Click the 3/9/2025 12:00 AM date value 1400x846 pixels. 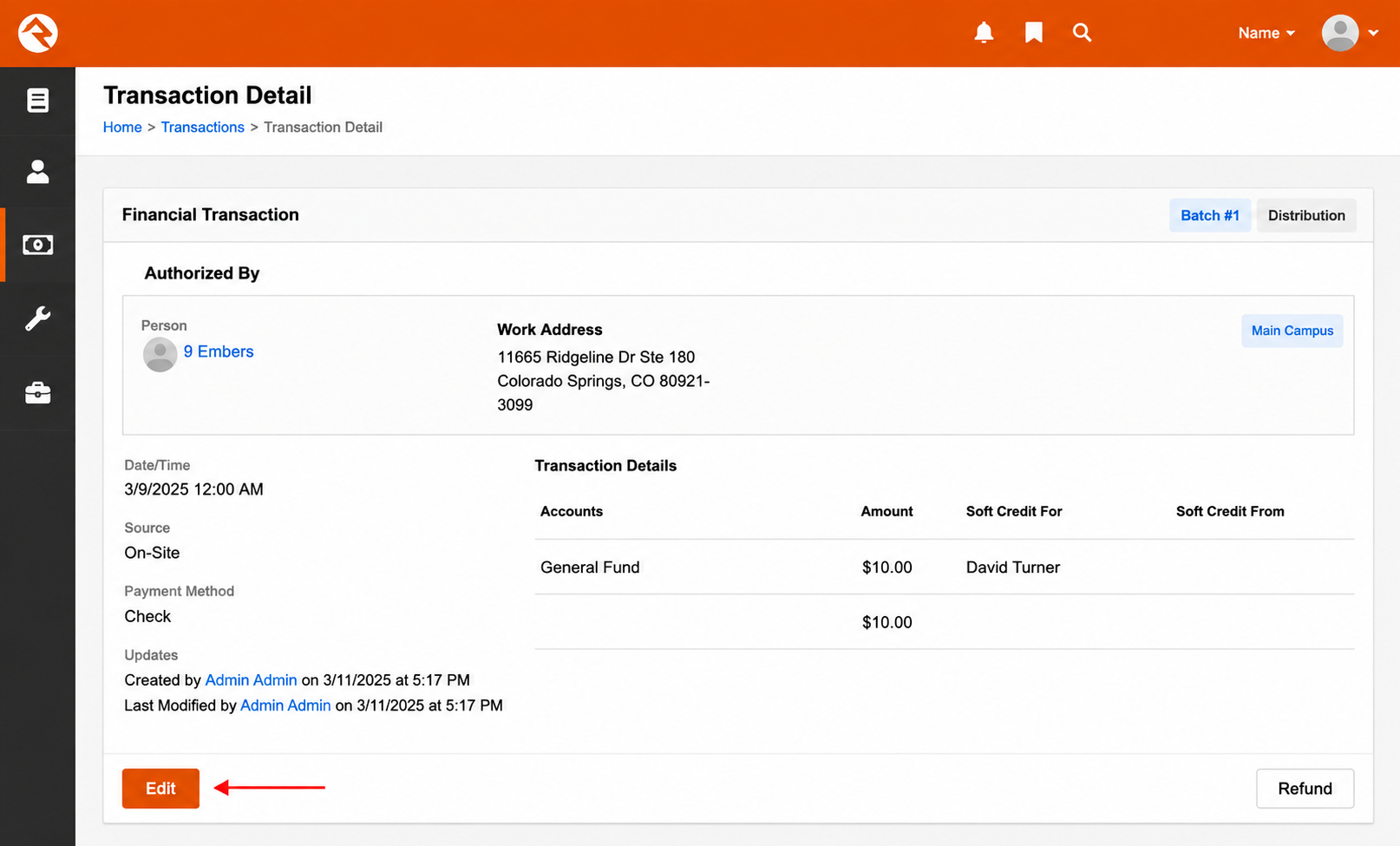pyautogui.click(x=193, y=489)
